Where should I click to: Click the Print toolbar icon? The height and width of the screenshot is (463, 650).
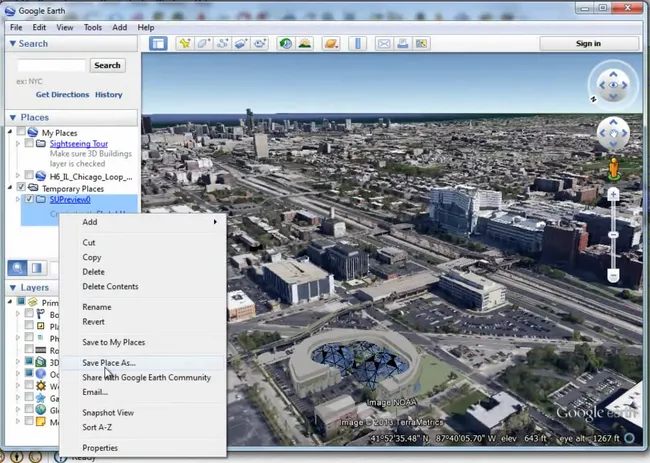[403, 44]
